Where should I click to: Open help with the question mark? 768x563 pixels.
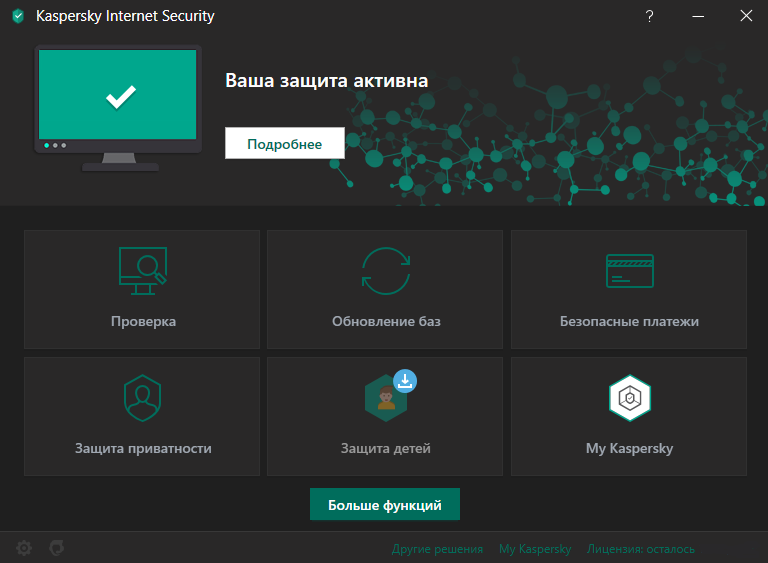649,16
